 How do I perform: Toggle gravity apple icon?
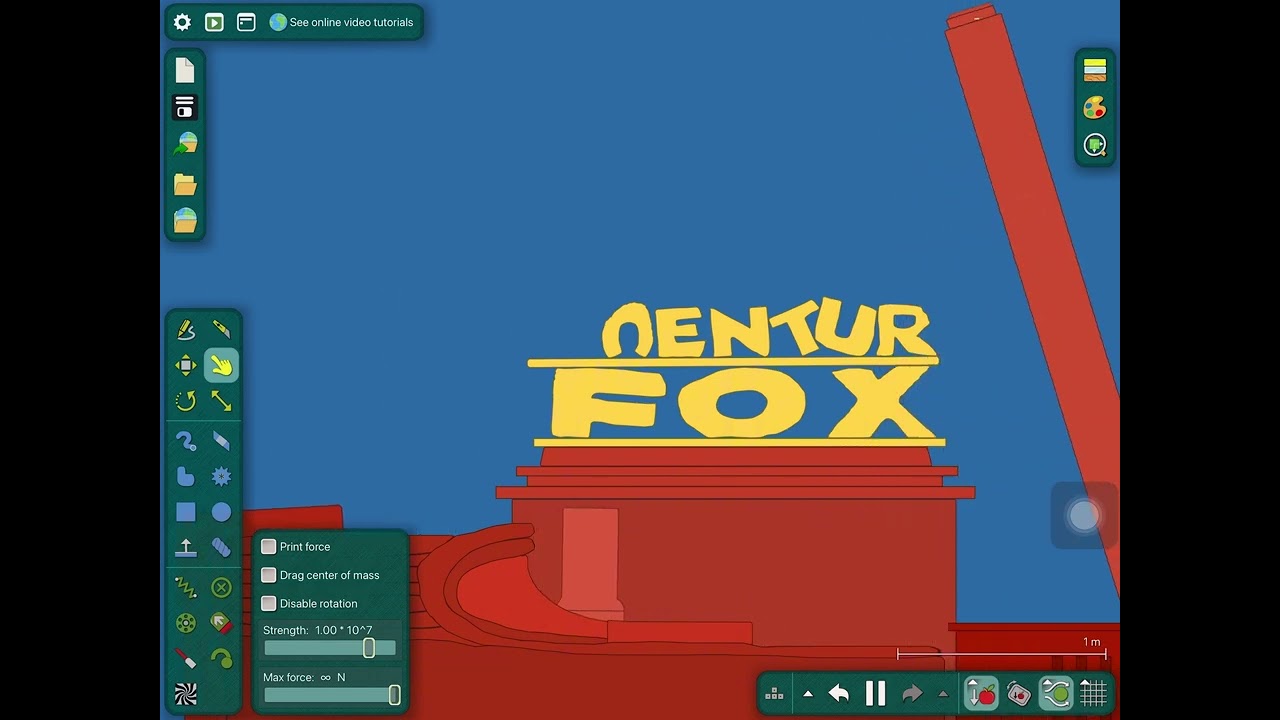[x=981, y=693]
